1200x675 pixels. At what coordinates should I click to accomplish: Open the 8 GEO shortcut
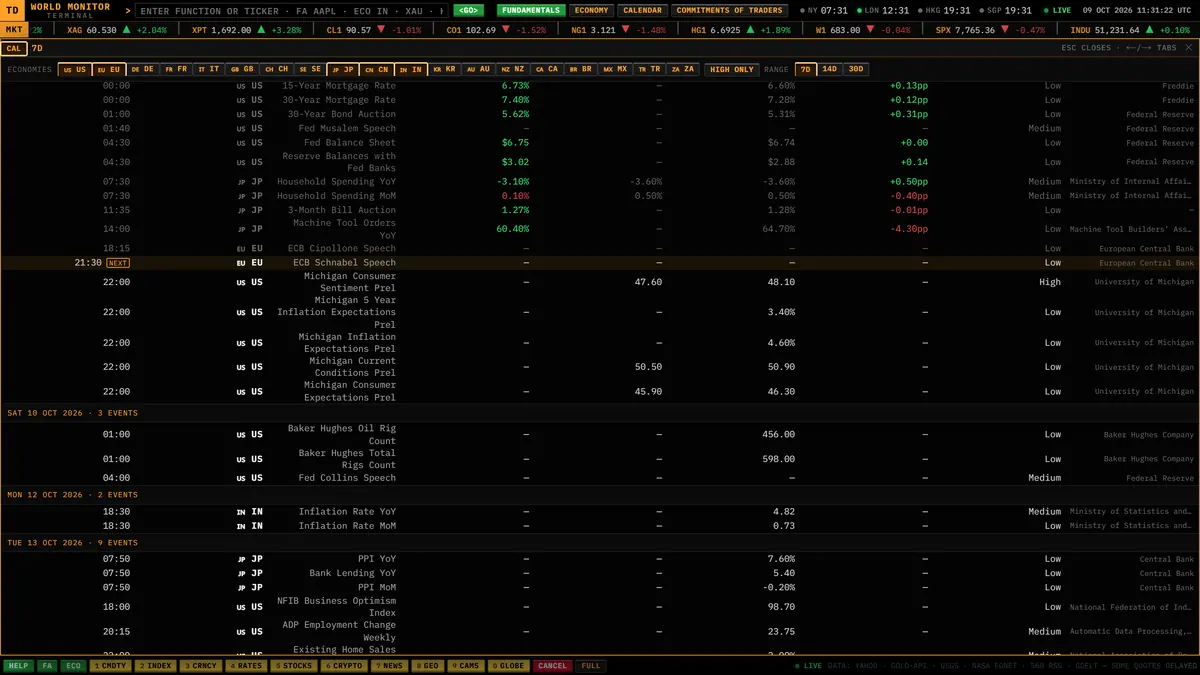pyautogui.click(x=427, y=666)
